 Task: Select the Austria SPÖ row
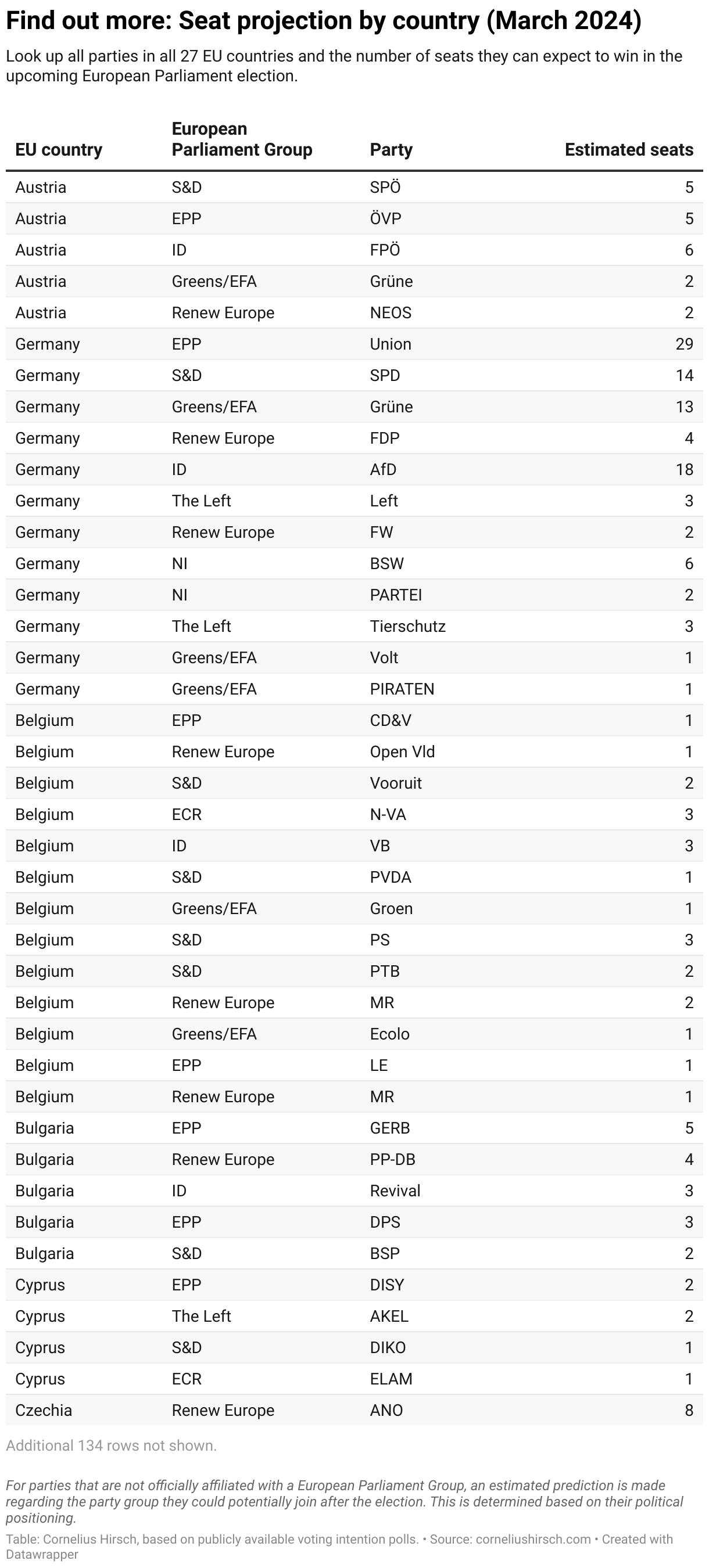[x=354, y=188]
